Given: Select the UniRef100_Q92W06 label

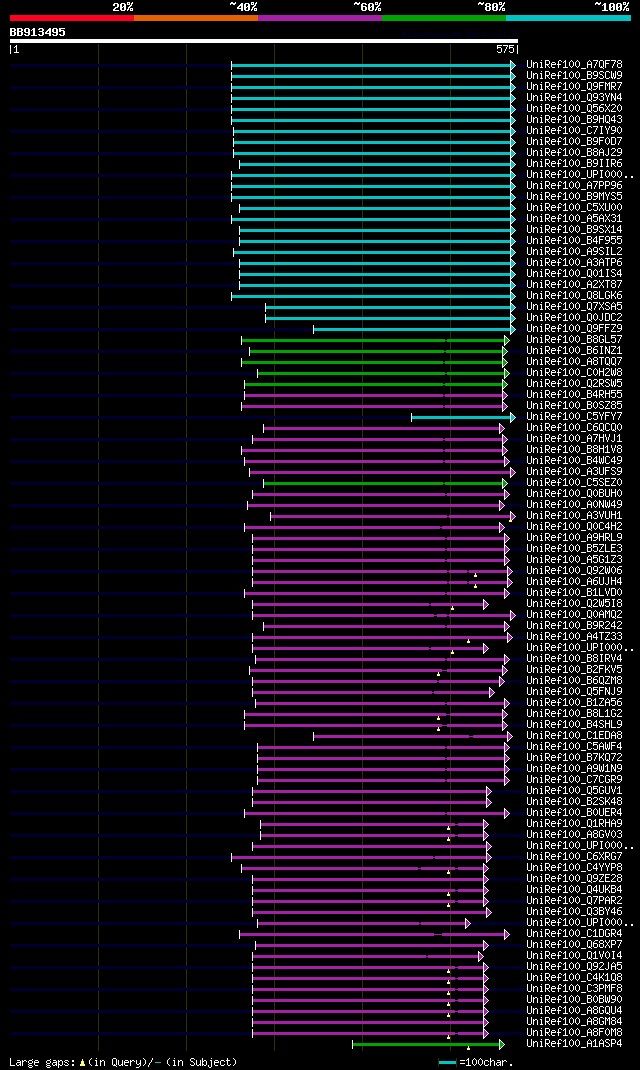Looking at the screenshot, I should (574, 571).
